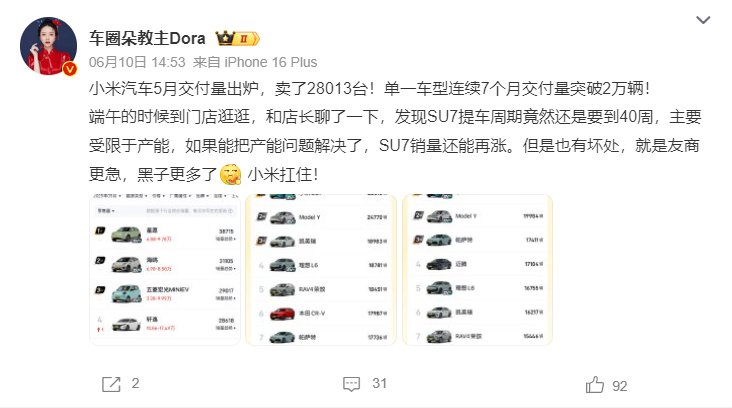
Task: Click the smiling emoji in the post text
Action: 231,175
